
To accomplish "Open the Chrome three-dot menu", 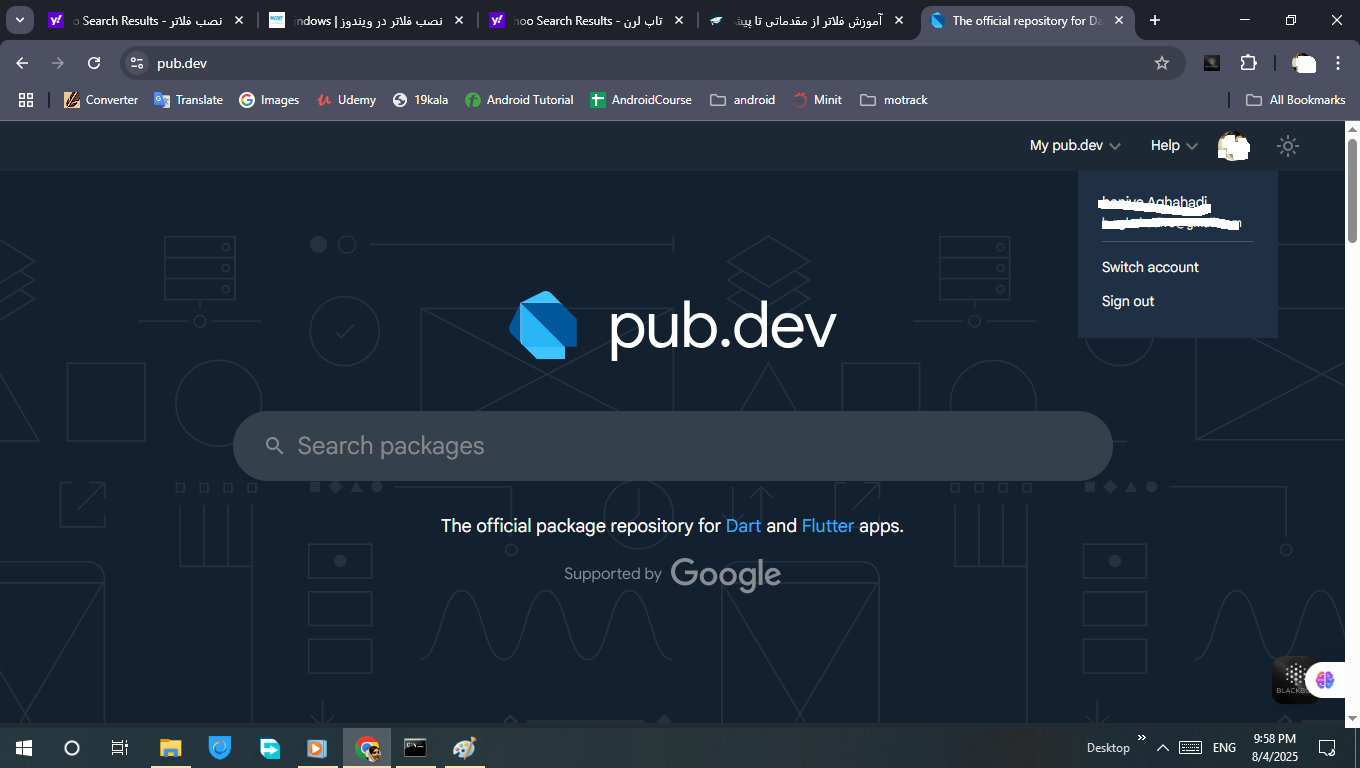I will pyautogui.click(x=1338, y=63).
